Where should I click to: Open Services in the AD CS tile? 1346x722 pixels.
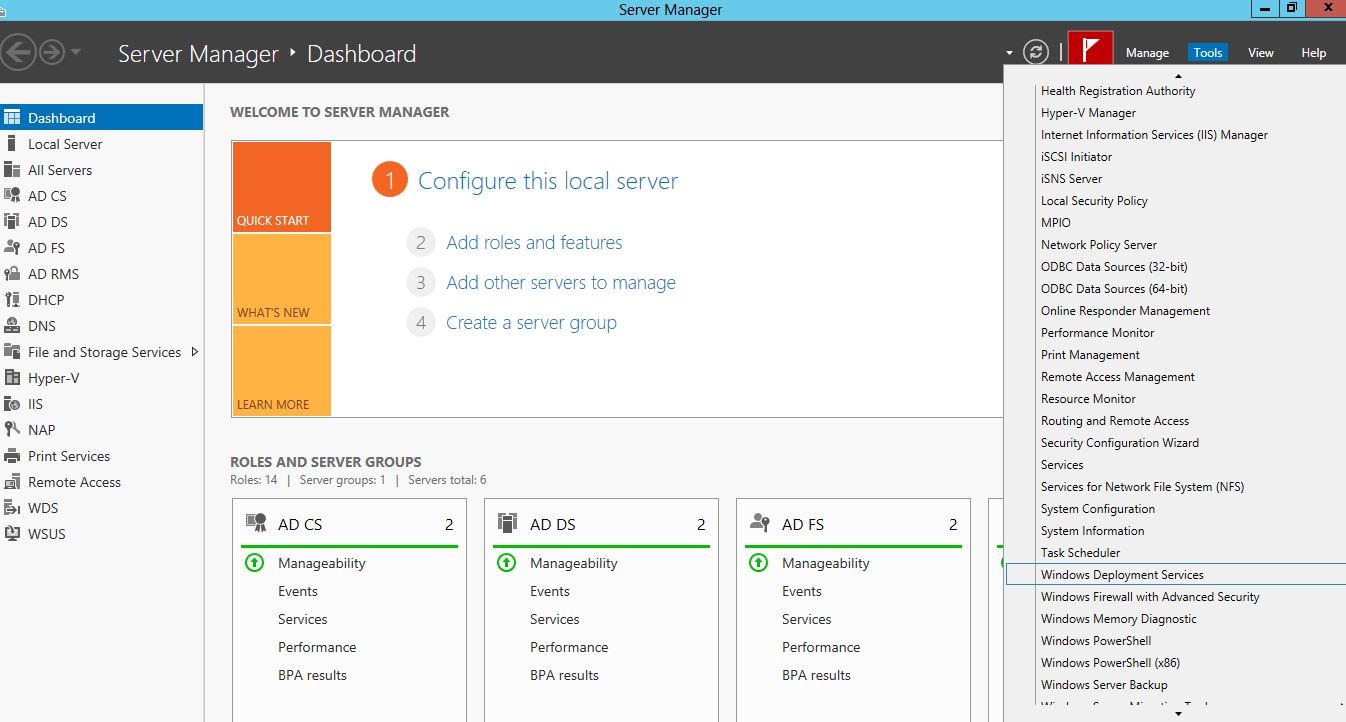pyautogui.click(x=302, y=619)
